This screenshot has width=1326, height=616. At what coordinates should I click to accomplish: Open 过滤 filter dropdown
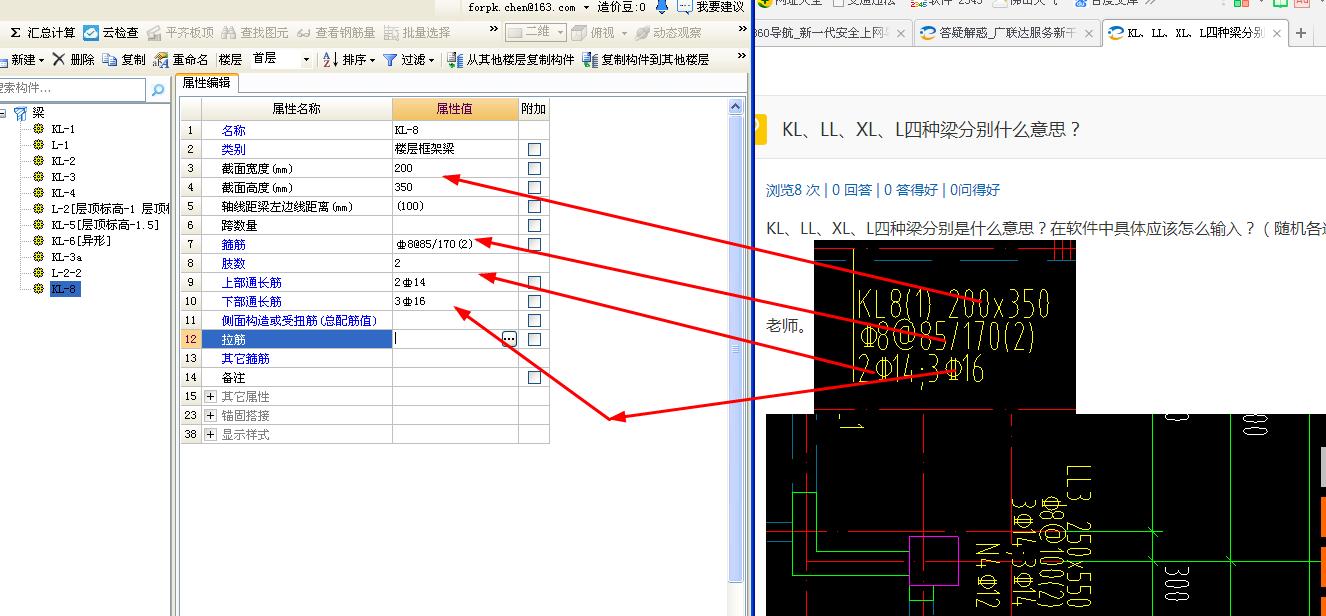point(410,60)
